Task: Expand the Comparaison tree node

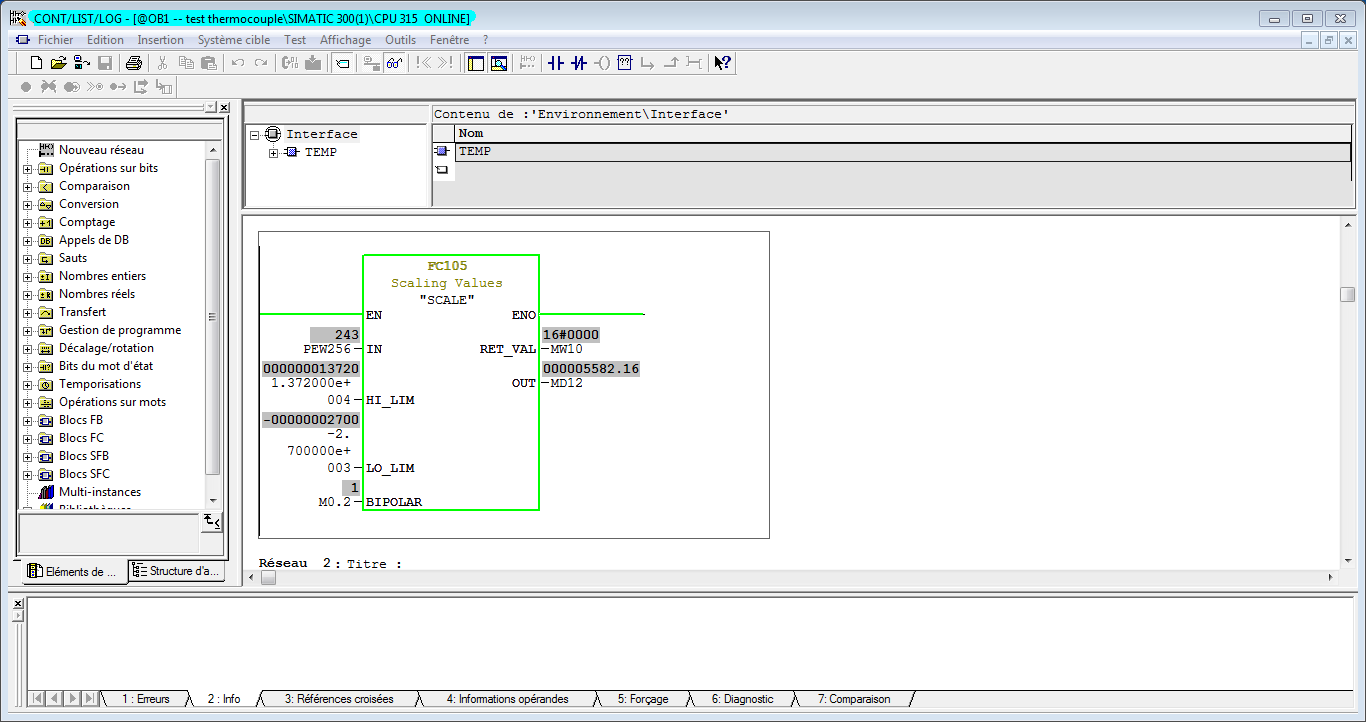Action: [27, 186]
